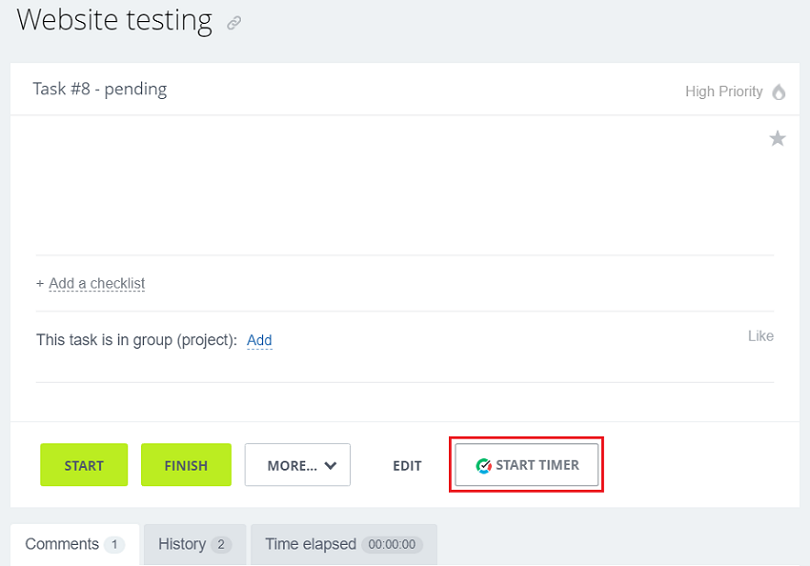810x566 pixels.
Task: Click the START TIMER button
Action: point(526,465)
